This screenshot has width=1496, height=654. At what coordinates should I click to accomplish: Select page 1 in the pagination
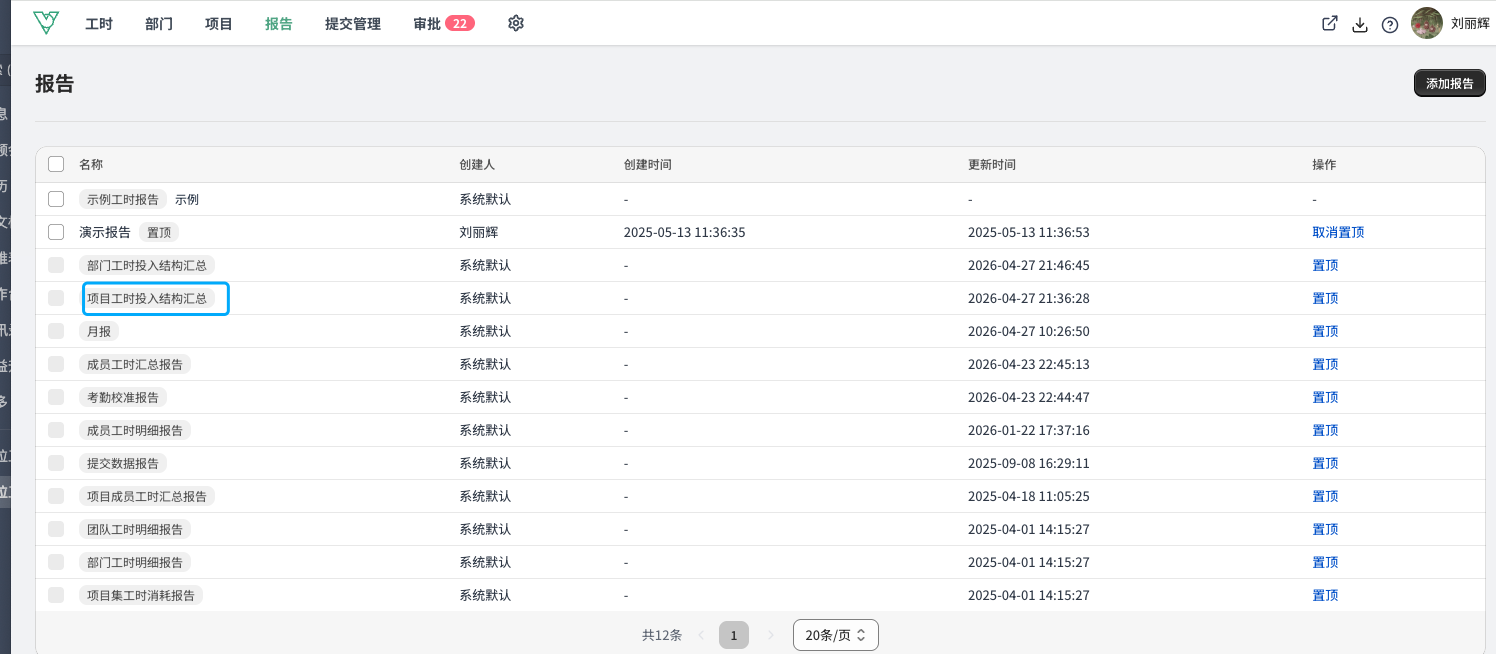click(x=734, y=635)
